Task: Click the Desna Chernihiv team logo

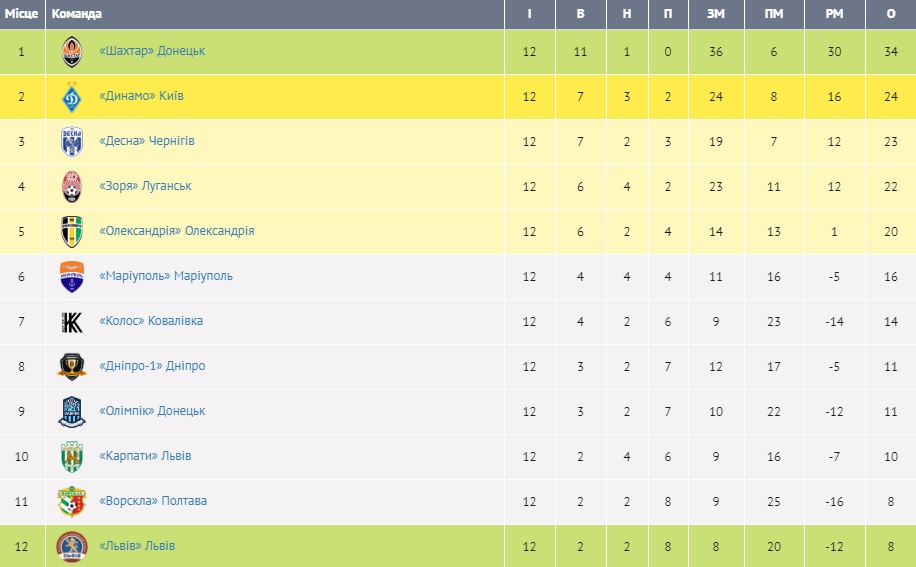Action: [x=71, y=141]
